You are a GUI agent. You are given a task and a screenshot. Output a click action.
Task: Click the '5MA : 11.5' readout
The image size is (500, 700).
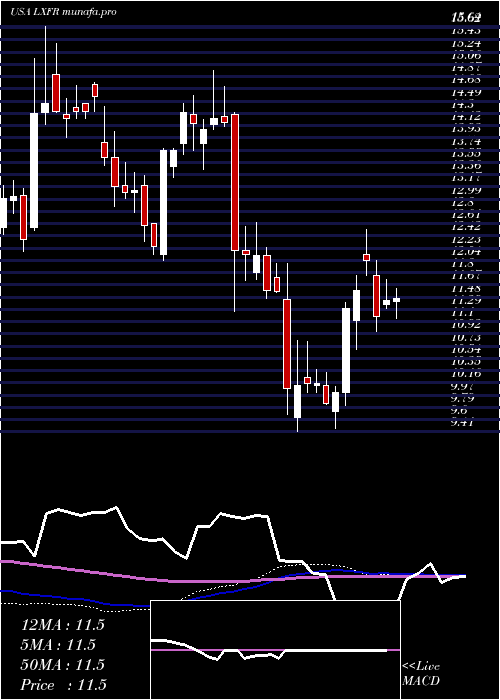click(58, 645)
